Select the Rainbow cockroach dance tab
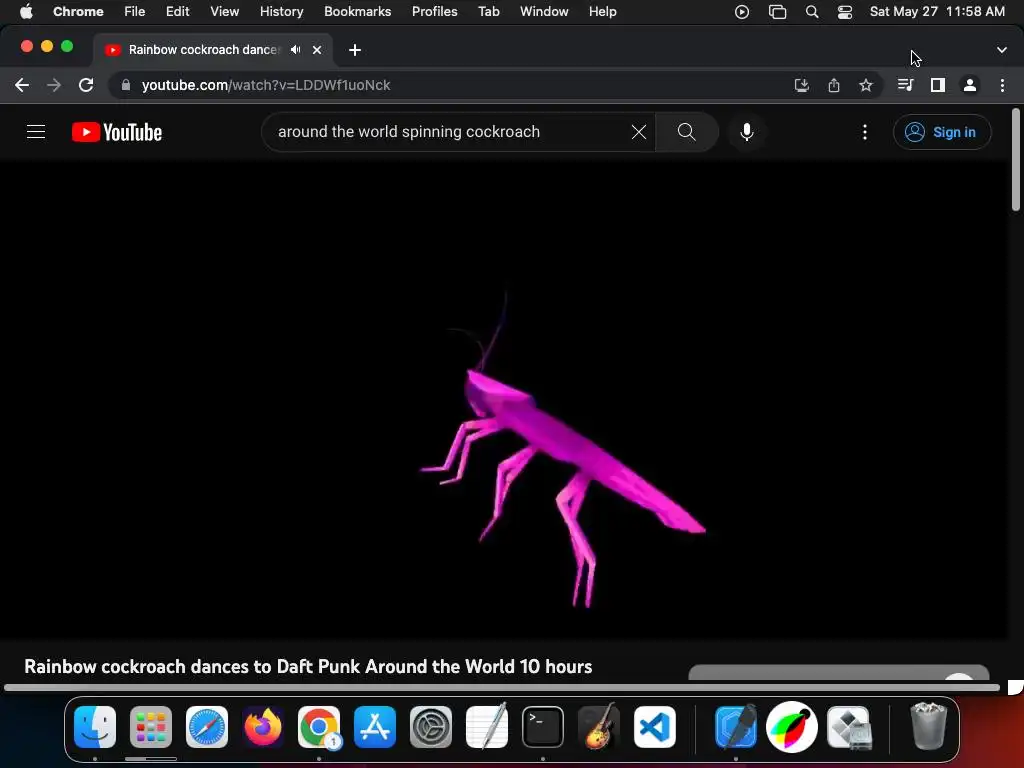This screenshot has width=1024, height=768. tap(203, 50)
